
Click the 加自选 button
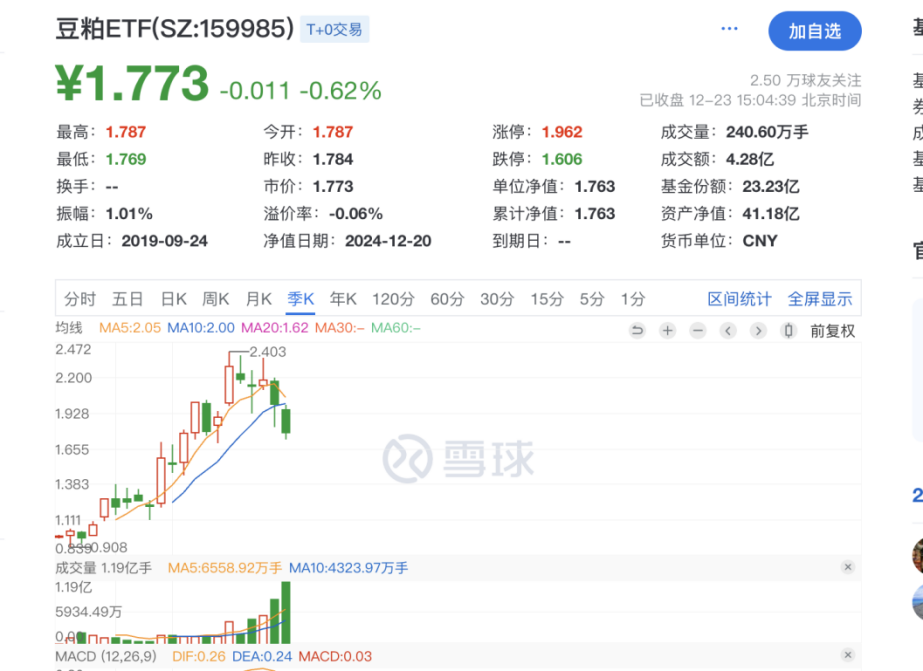(815, 31)
